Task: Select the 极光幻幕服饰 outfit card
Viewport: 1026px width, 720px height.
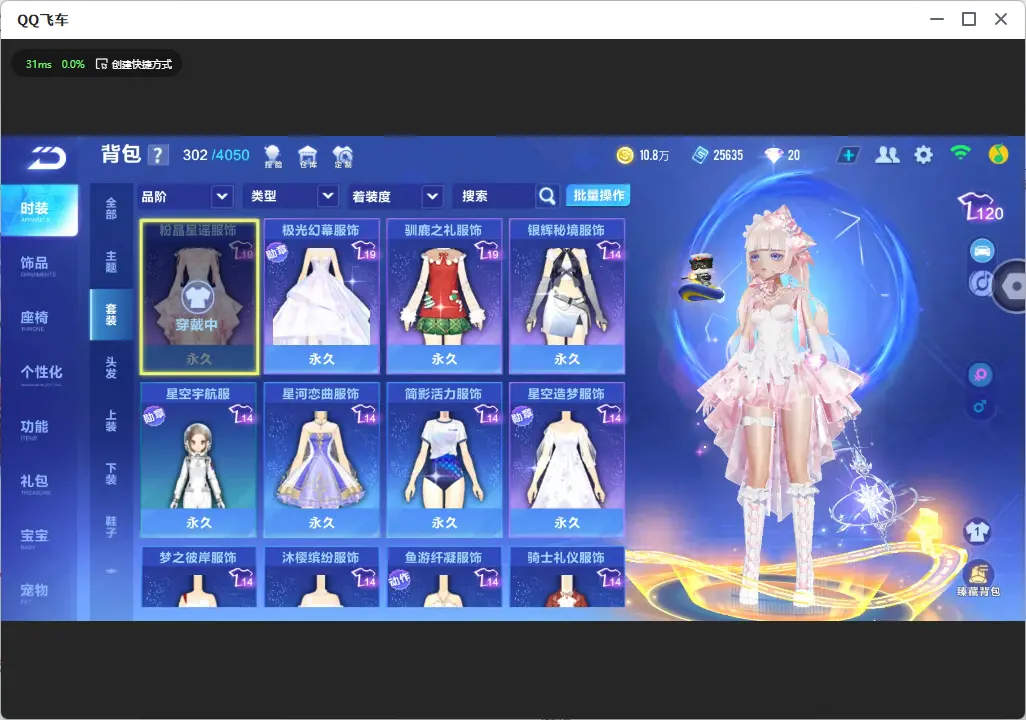Action: (x=321, y=297)
